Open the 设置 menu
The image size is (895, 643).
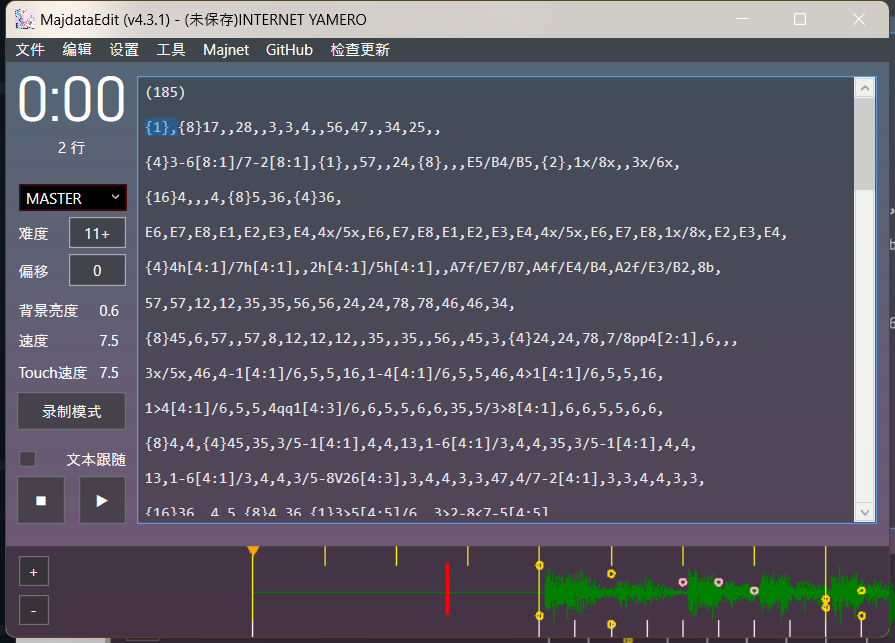point(124,50)
